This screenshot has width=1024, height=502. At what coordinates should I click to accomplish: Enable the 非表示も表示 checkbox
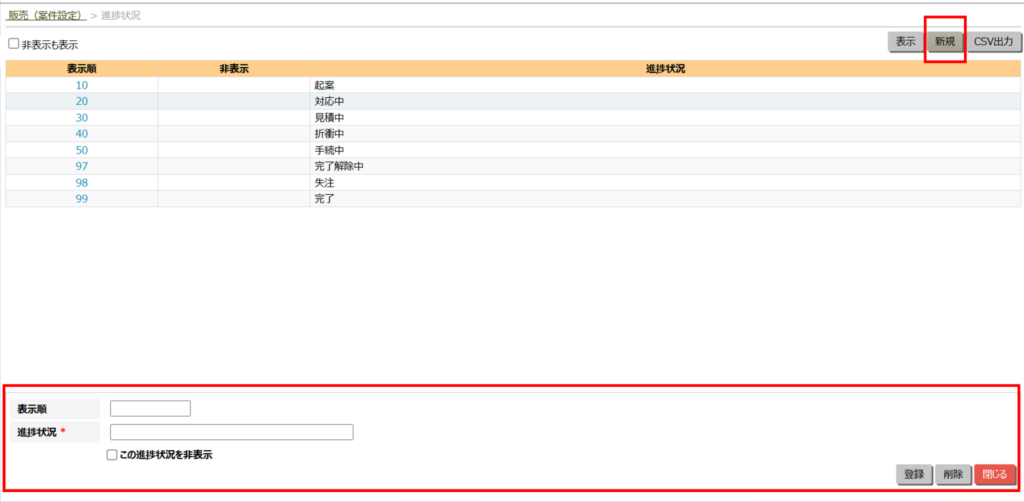click(x=14, y=44)
